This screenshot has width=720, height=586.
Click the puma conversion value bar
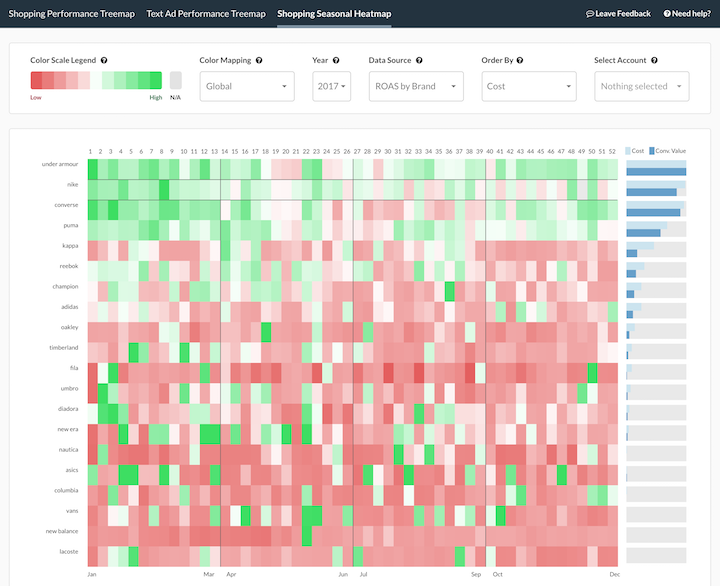[x=643, y=233]
